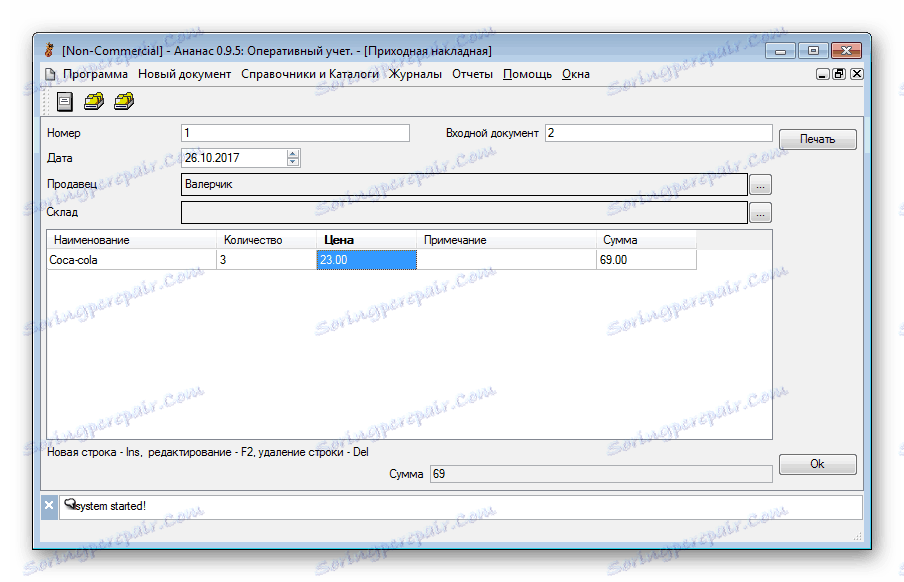Focus the Входной документ input field
The image size is (904, 582).
[x=658, y=133]
